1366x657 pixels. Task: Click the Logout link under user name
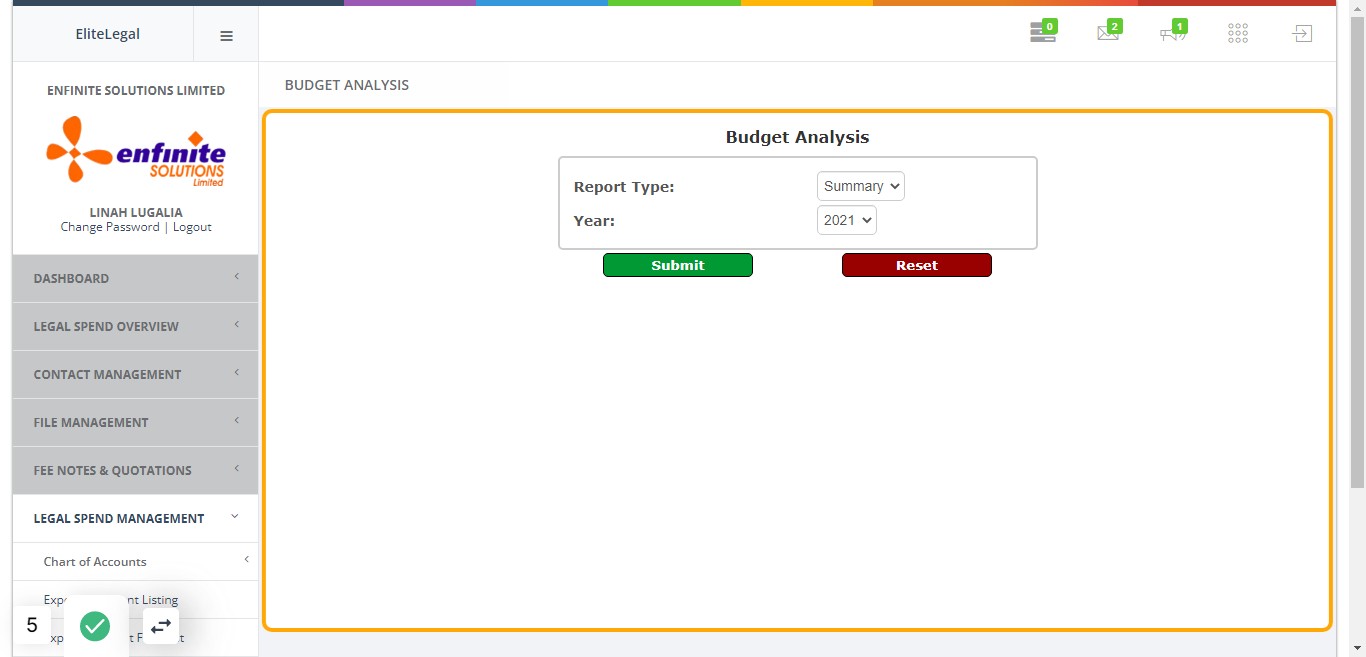pyautogui.click(x=192, y=227)
